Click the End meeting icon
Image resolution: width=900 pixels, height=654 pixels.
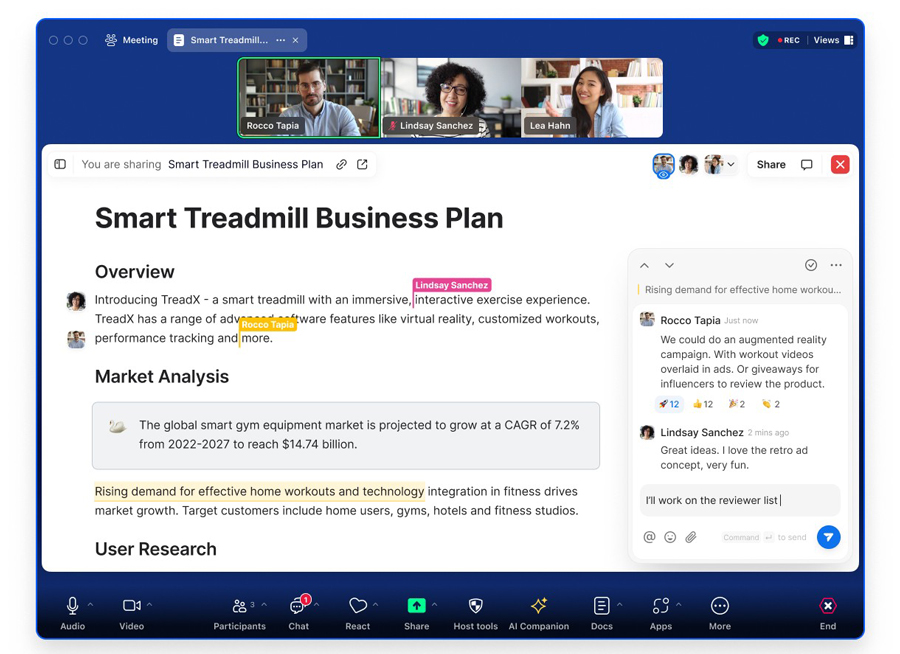click(x=828, y=606)
